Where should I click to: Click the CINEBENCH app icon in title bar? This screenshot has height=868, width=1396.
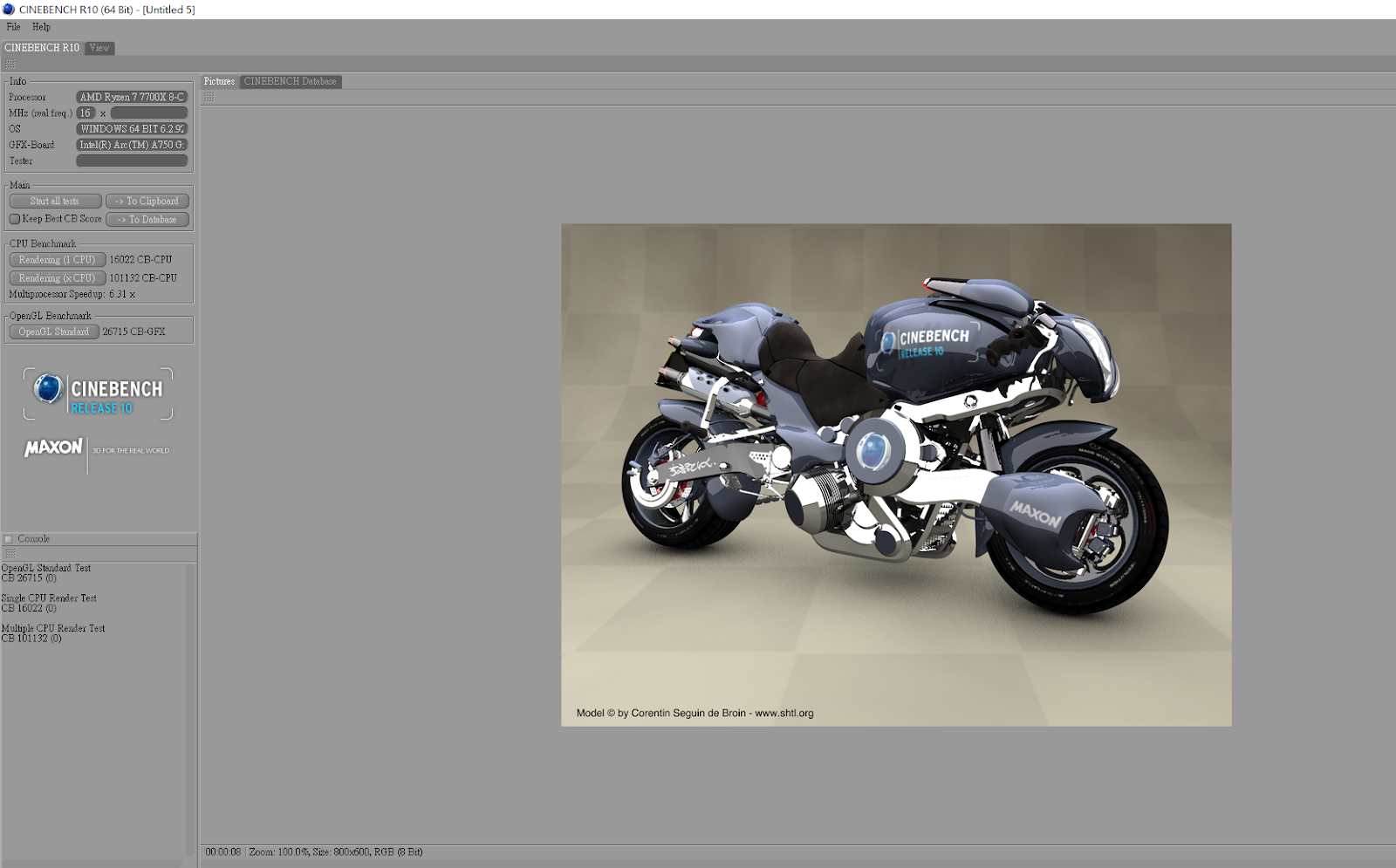coord(9,10)
